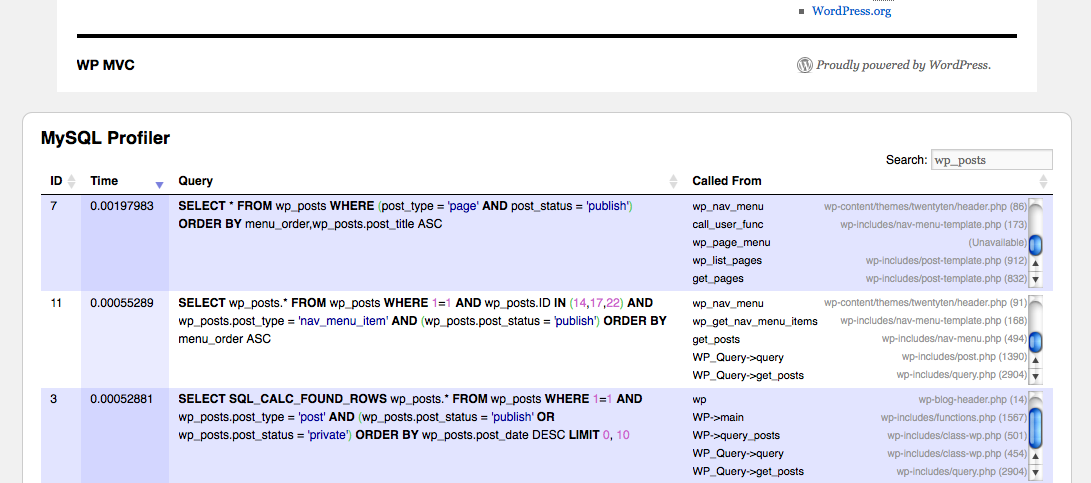
Task: Click scroll up arrow in query 11 call stack
Action: (x=1035, y=361)
